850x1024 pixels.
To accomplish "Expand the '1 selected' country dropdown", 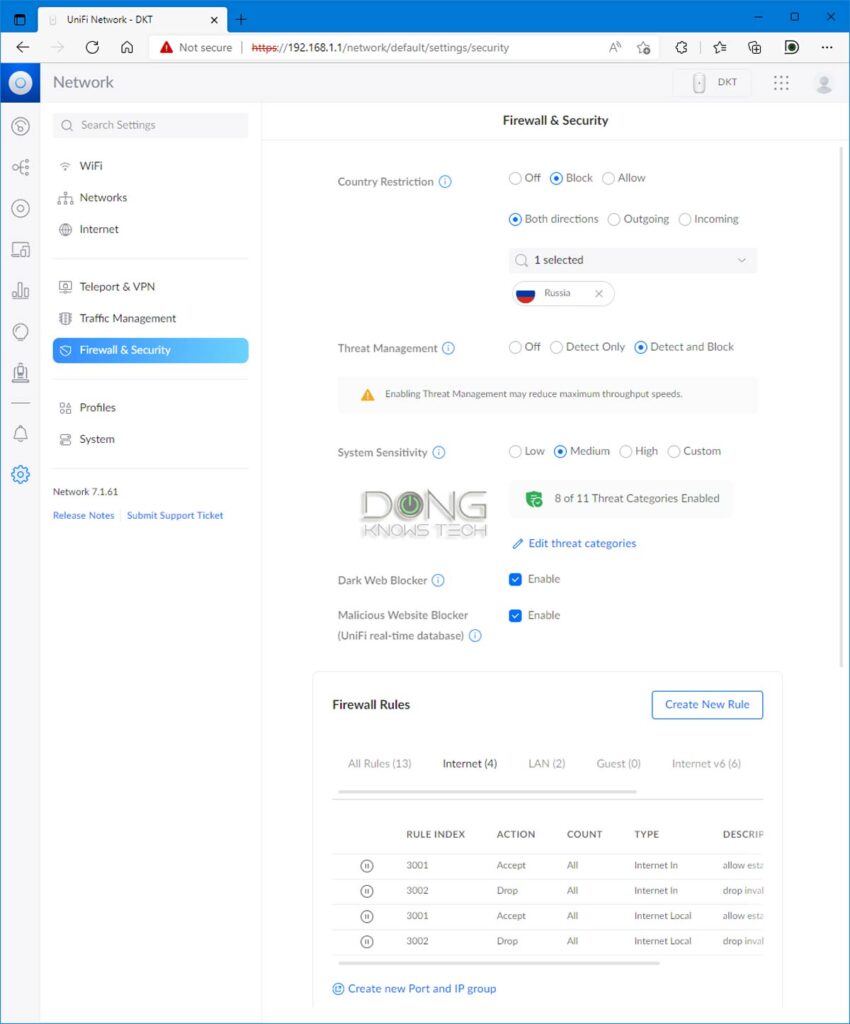I will (x=633, y=260).
